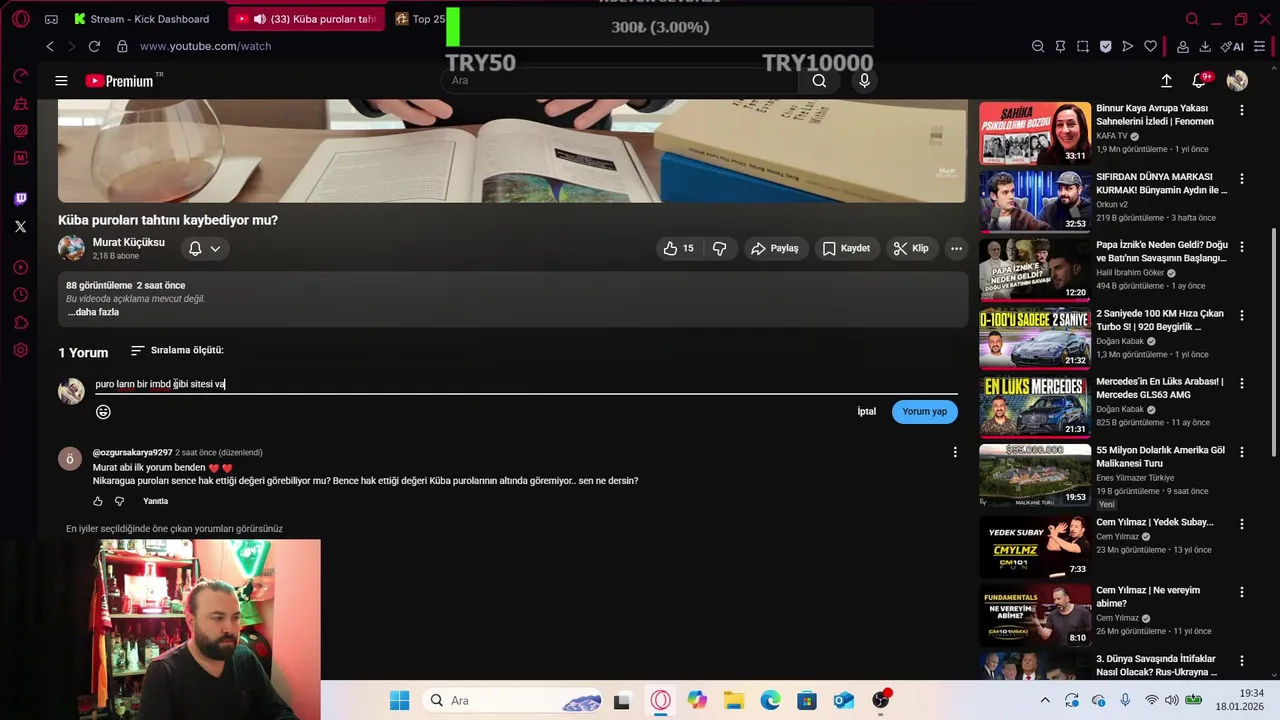The width and height of the screenshot is (1280, 720).
Task: Open the Murat Küçüksu channel name link
Action: point(129,242)
